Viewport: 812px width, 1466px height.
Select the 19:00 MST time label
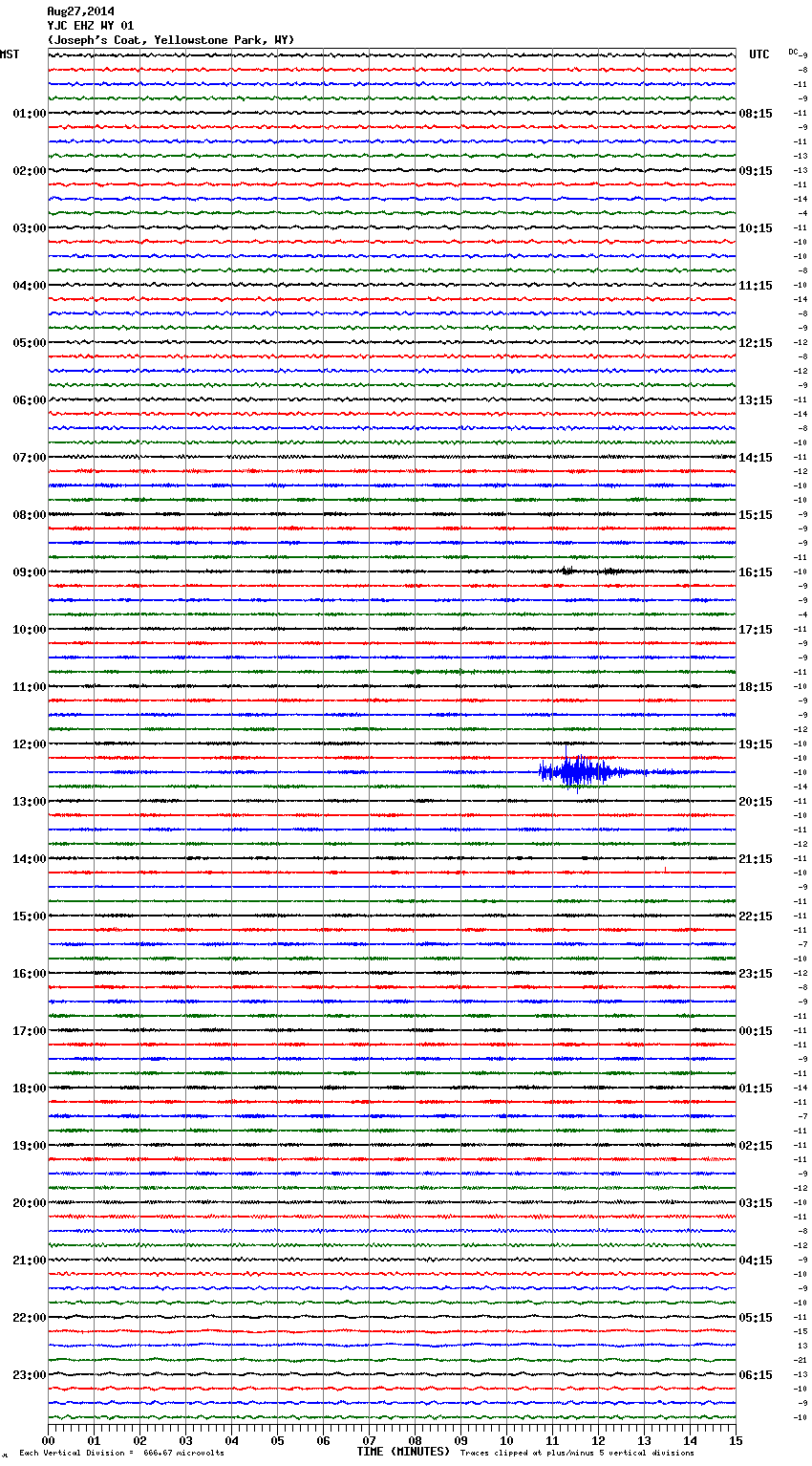(30, 1146)
